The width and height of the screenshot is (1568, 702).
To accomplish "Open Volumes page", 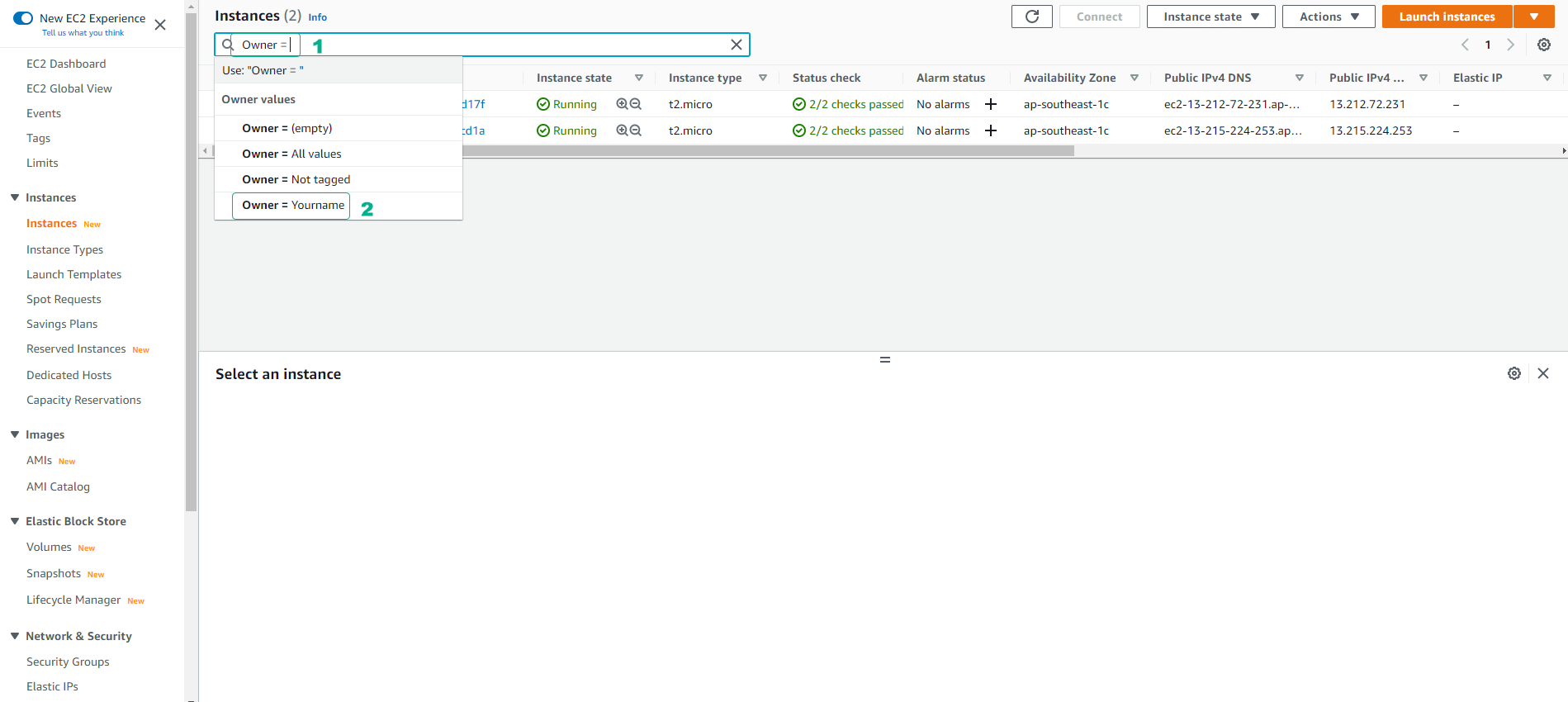I will [x=50, y=547].
